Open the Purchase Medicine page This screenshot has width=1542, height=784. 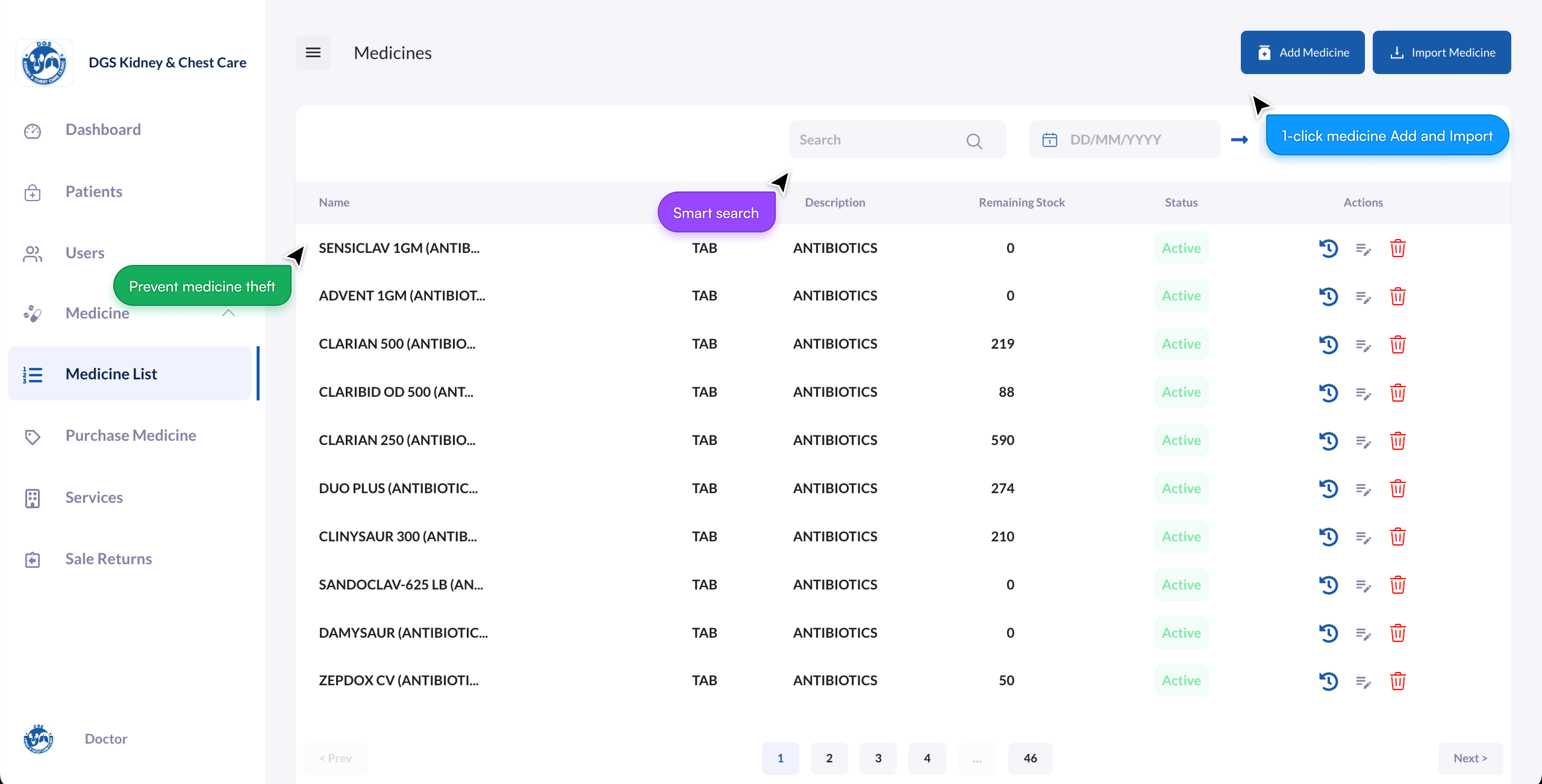pyautogui.click(x=130, y=436)
